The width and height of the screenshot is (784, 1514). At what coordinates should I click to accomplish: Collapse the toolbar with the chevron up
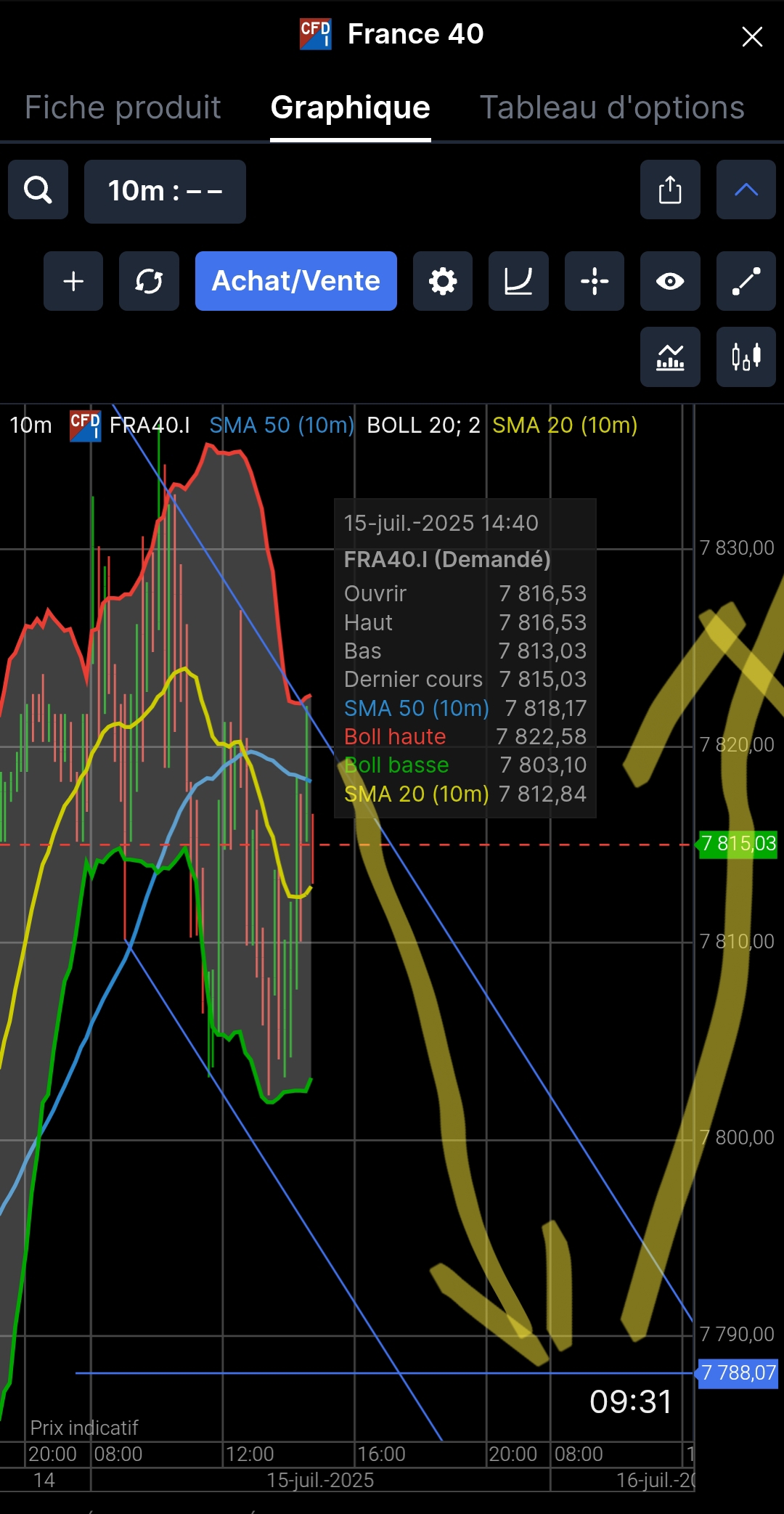pos(746,190)
